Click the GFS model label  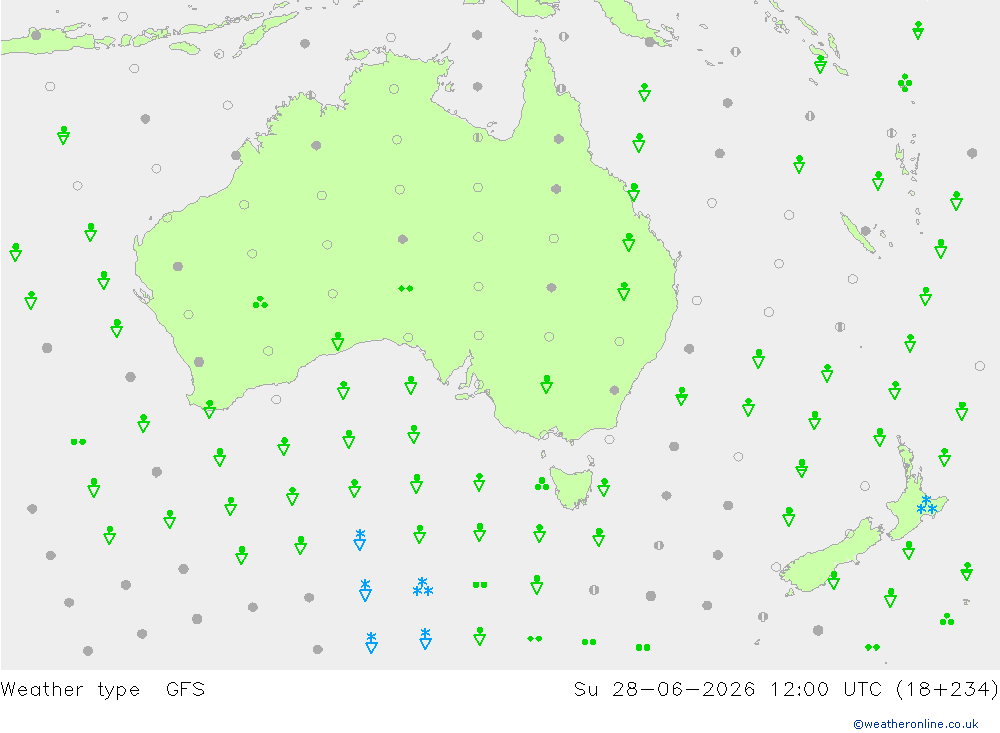(185, 690)
